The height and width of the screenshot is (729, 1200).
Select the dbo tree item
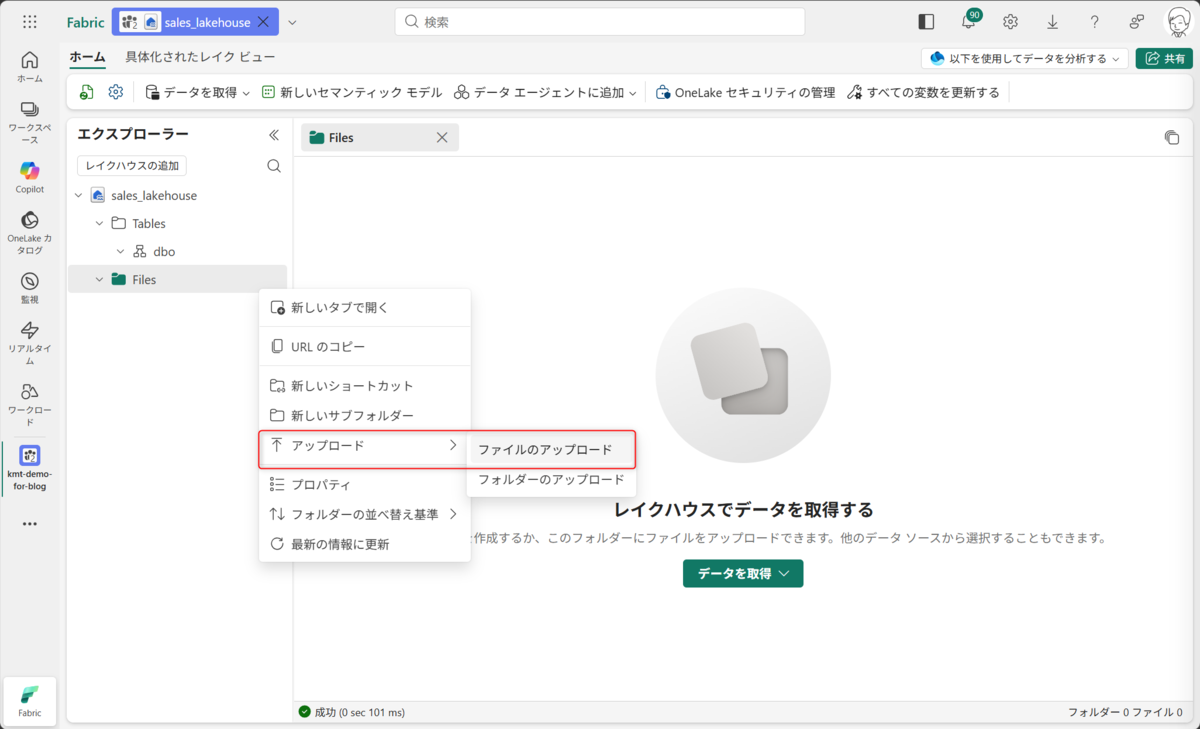tap(164, 252)
